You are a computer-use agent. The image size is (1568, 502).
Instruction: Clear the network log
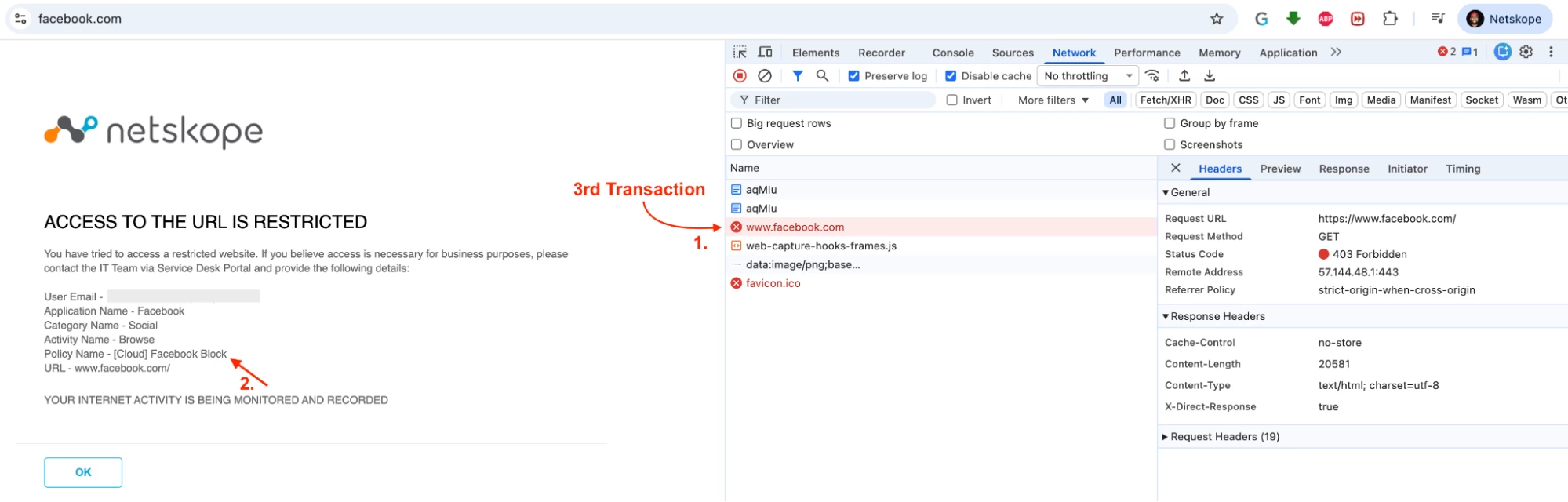coord(765,75)
